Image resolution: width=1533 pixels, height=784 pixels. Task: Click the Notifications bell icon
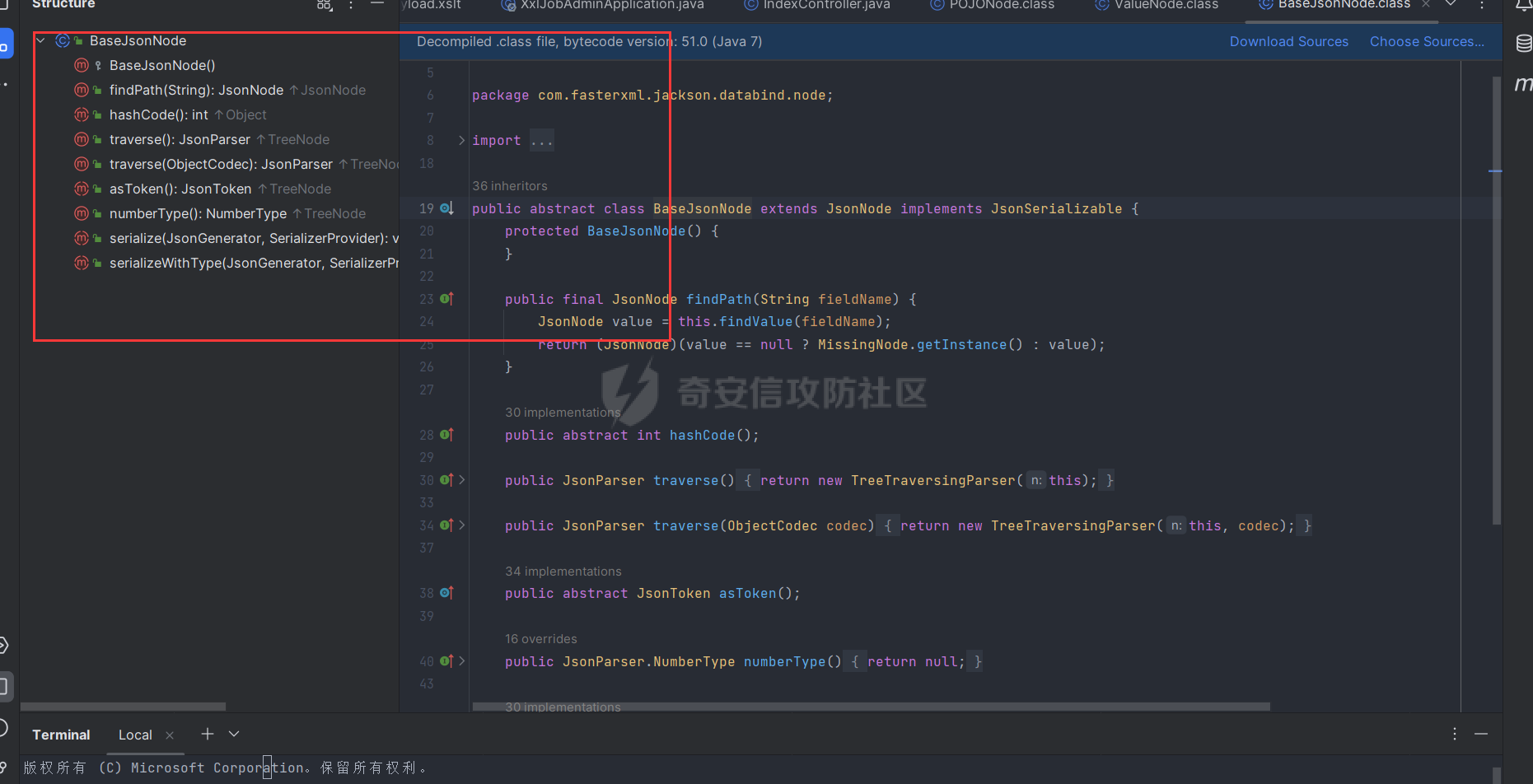[x=1523, y=6]
